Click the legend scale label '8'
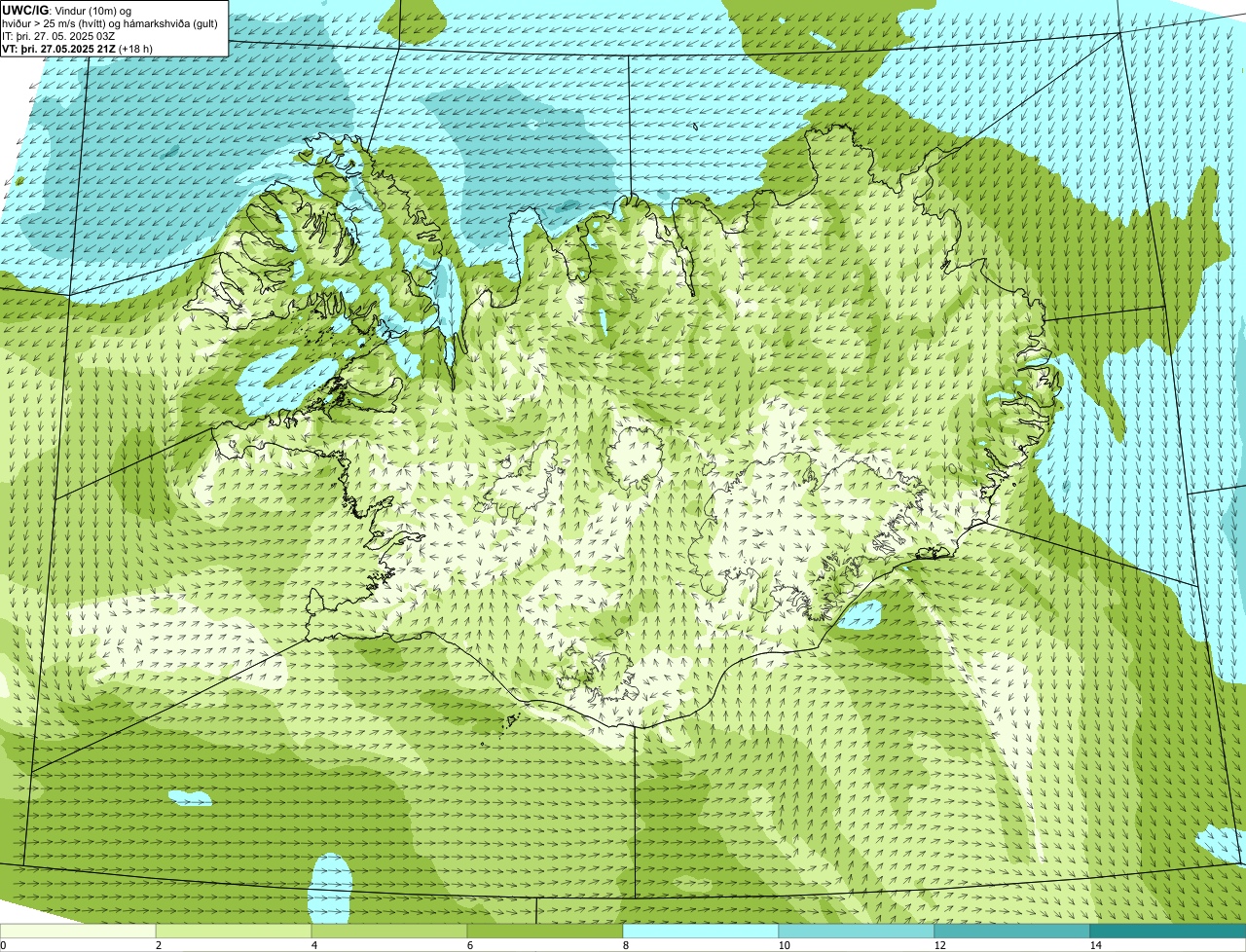1246x952 pixels. click(x=625, y=945)
